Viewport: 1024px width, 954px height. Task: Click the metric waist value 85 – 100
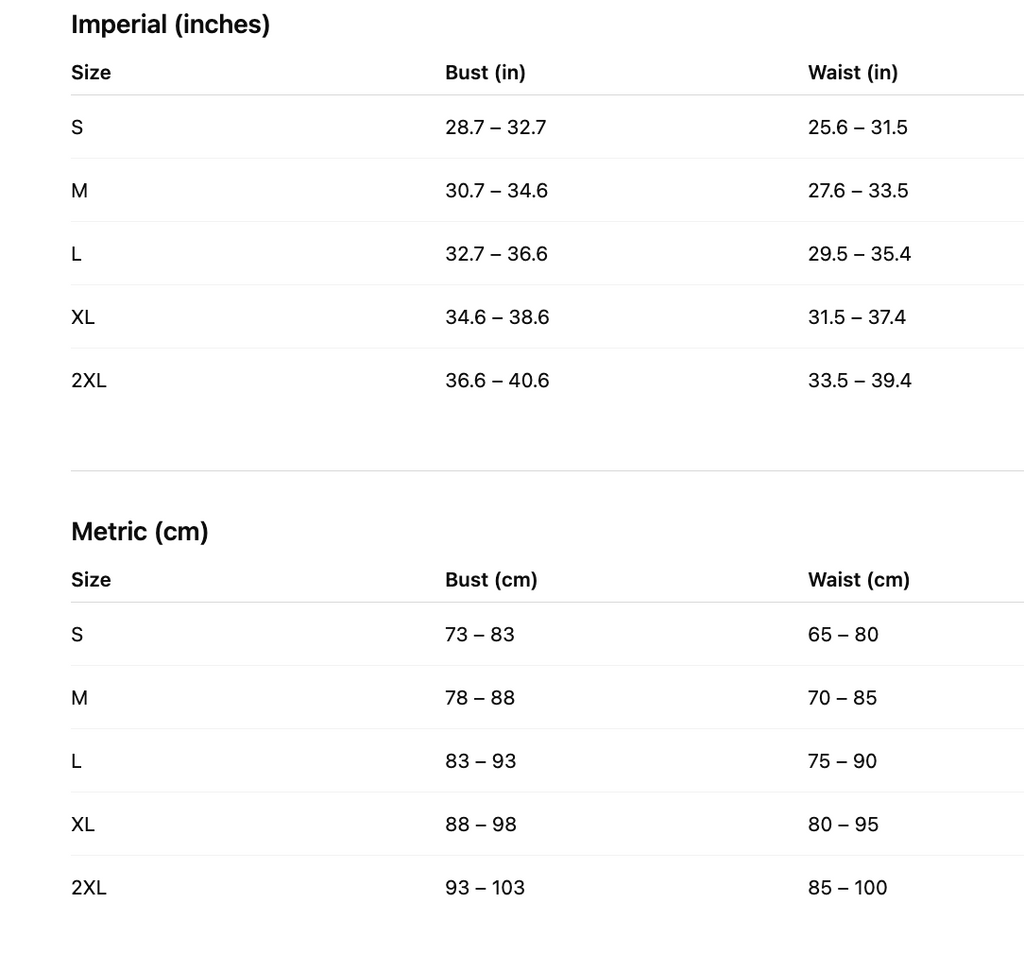click(x=847, y=888)
